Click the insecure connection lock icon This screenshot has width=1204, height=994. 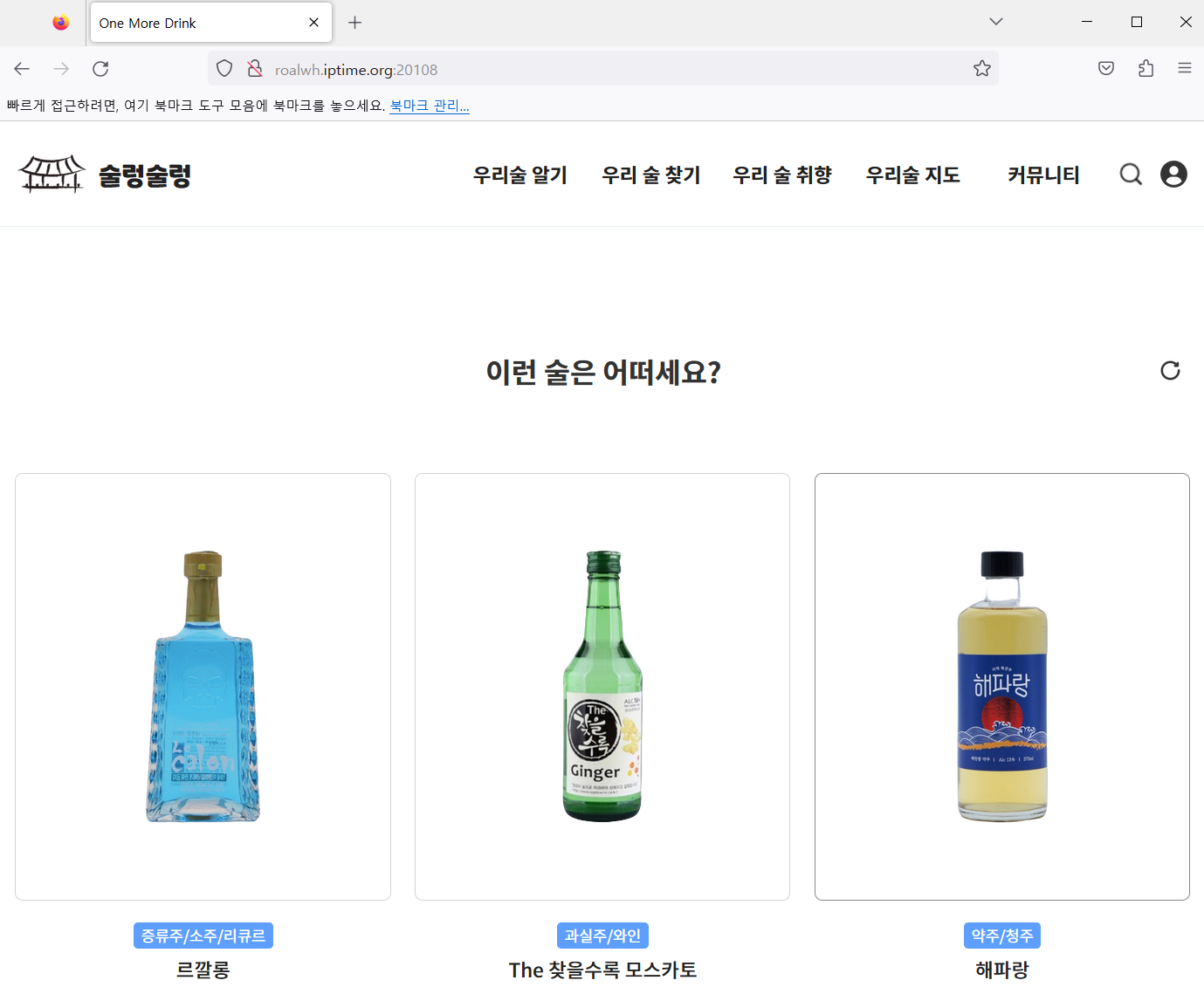[x=254, y=69]
